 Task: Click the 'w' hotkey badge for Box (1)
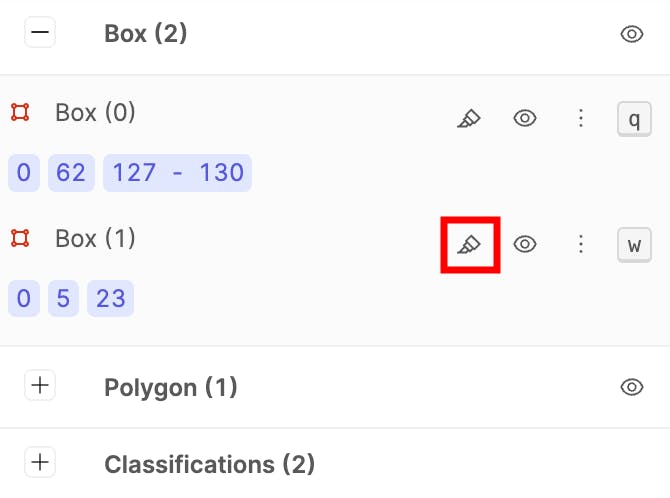pos(634,245)
